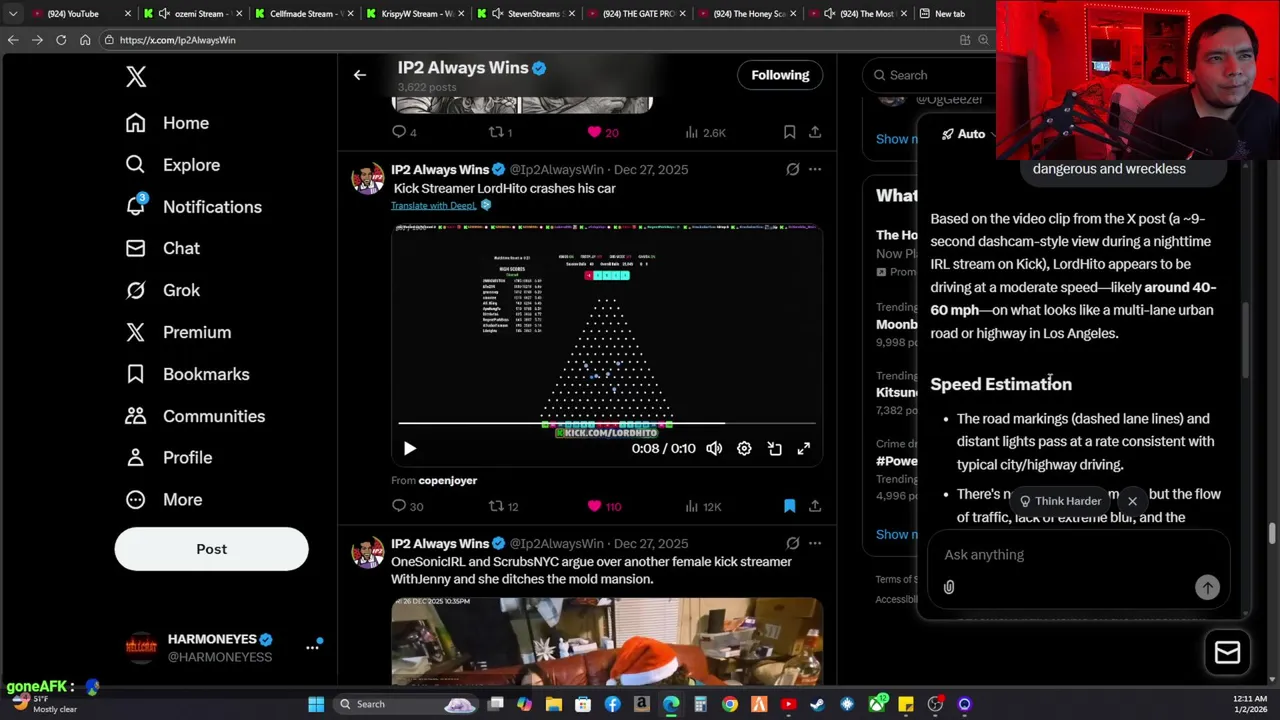Repost the LordHito crash post
The height and width of the screenshot is (720, 1280).
[x=496, y=506]
